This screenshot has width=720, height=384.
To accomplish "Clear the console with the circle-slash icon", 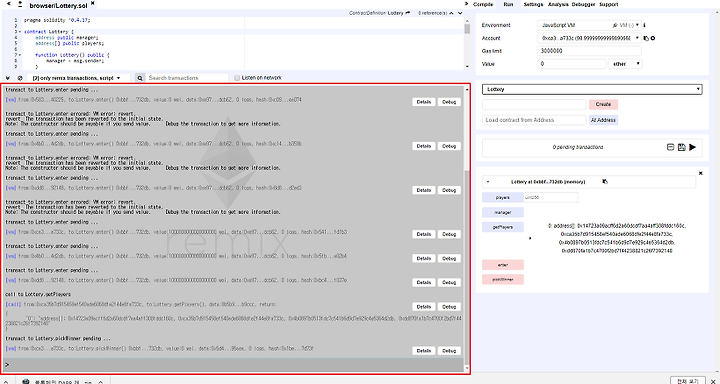I will [20, 78].
